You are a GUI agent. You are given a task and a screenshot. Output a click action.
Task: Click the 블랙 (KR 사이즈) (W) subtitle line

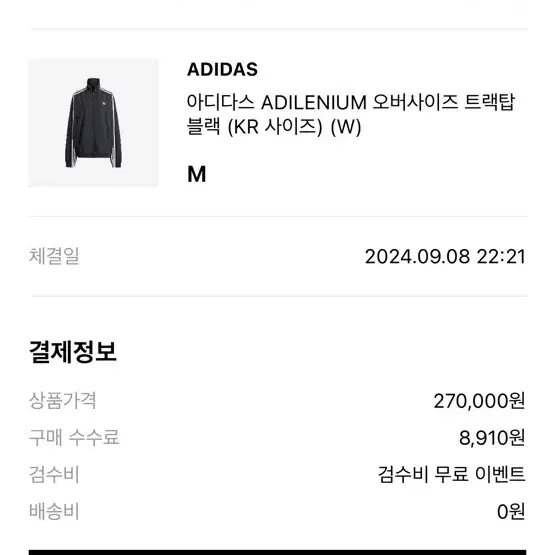coord(274,127)
